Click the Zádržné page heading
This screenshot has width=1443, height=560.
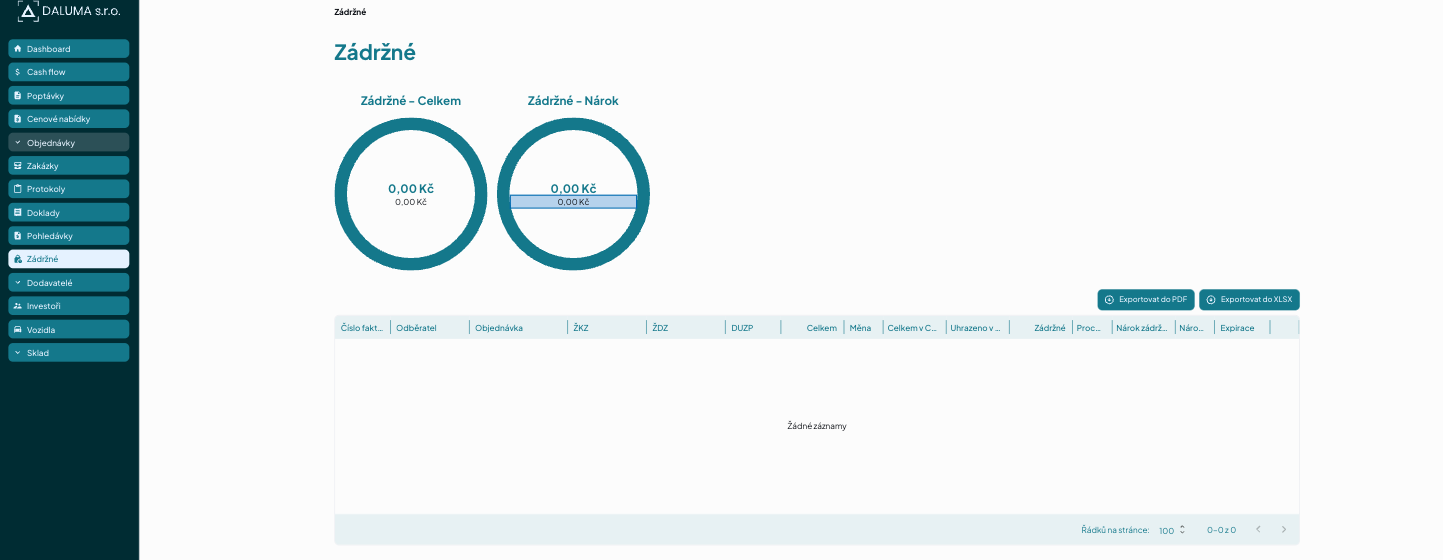(x=375, y=52)
